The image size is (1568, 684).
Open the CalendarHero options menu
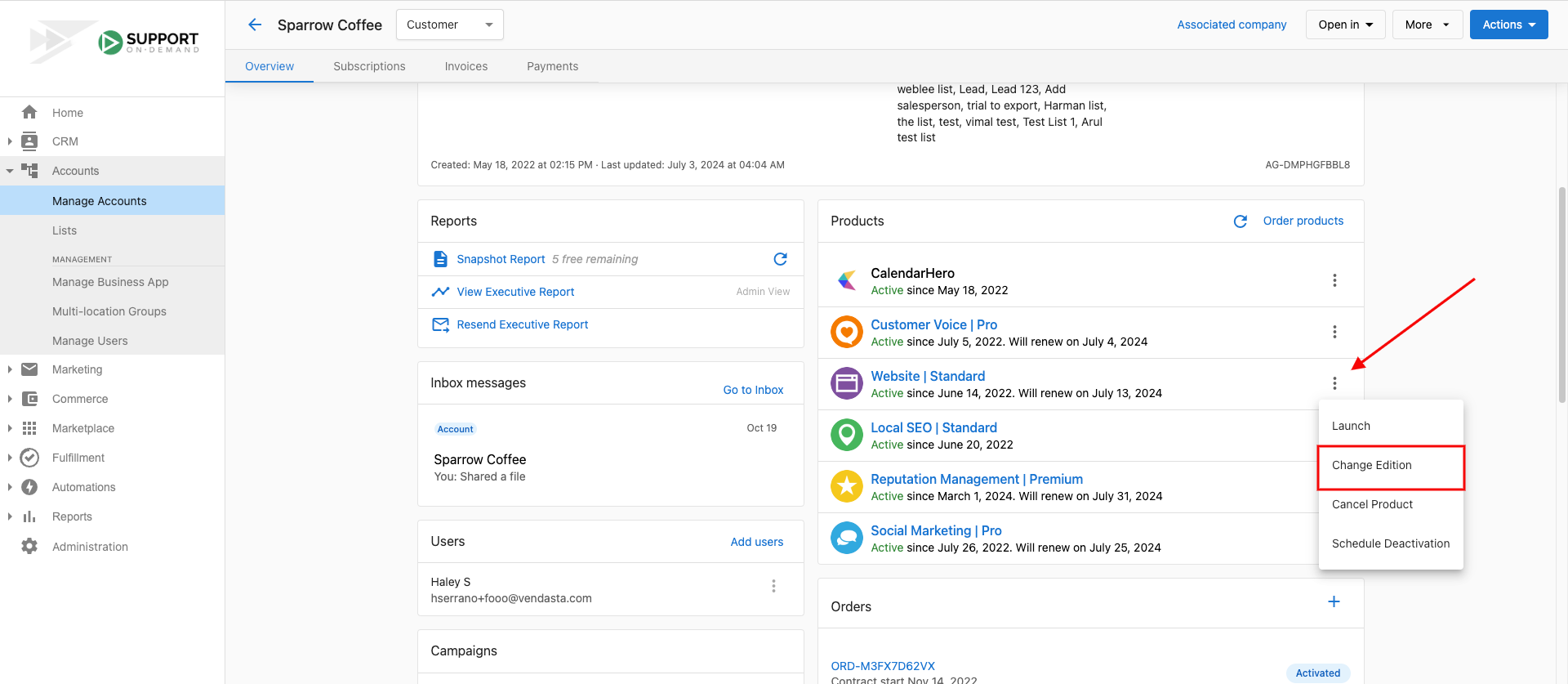tap(1334, 280)
